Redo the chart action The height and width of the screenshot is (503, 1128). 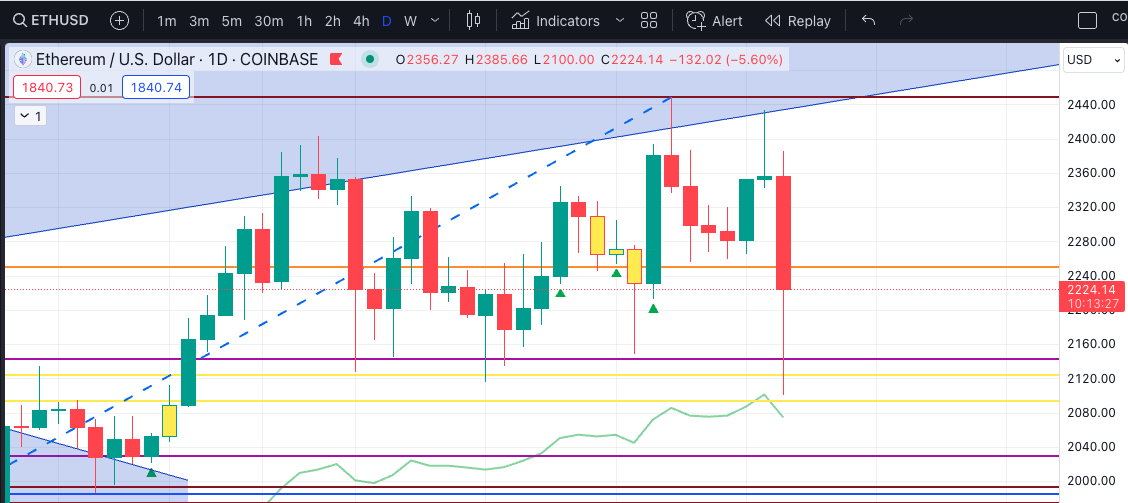pyautogui.click(x=906, y=20)
